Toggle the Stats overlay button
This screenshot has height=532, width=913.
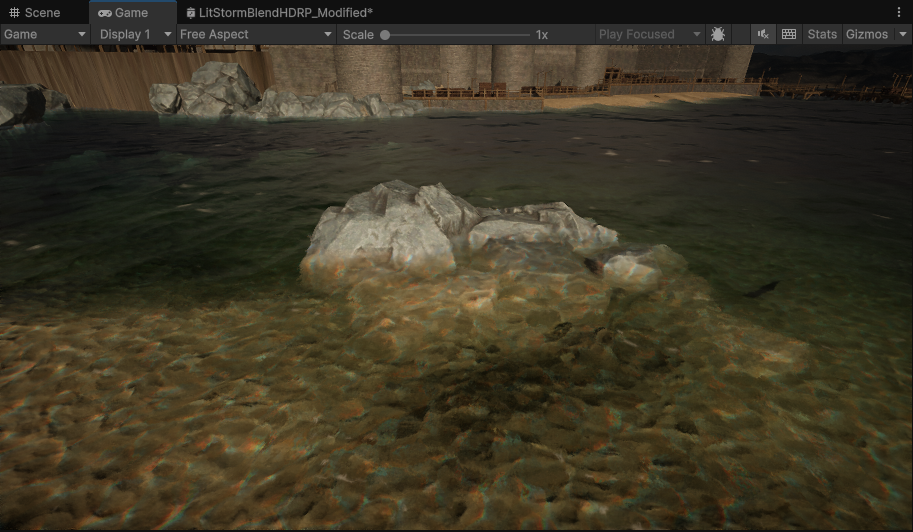(x=822, y=34)
